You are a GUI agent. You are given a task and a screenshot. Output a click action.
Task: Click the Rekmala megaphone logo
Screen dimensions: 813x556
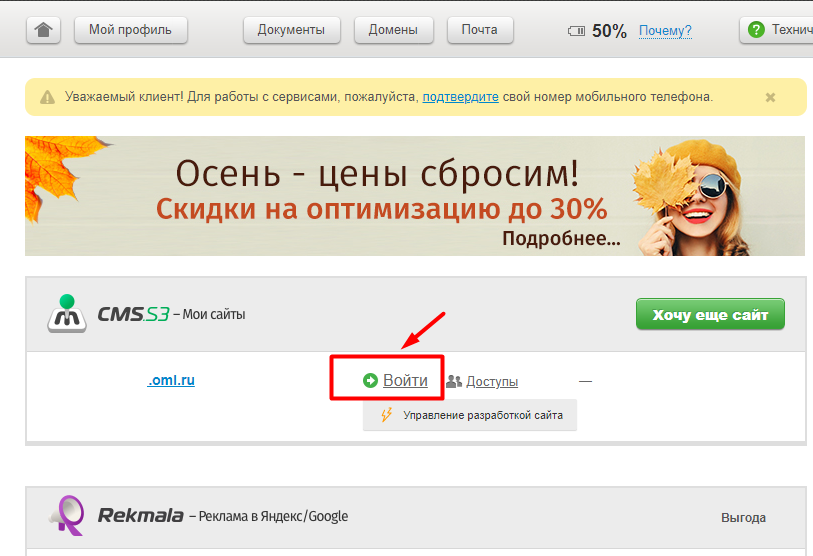pos(67,515)
